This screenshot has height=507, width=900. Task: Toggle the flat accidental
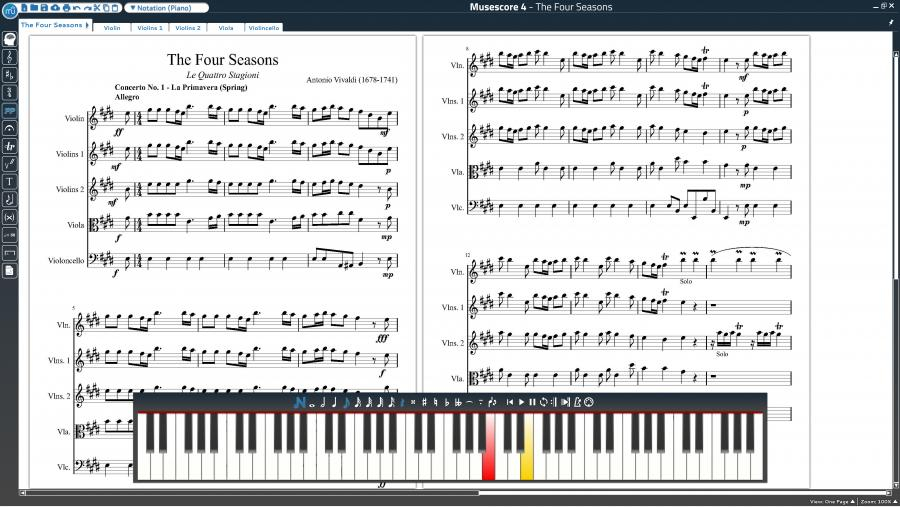pyautogui.click(x=447, y=402)
